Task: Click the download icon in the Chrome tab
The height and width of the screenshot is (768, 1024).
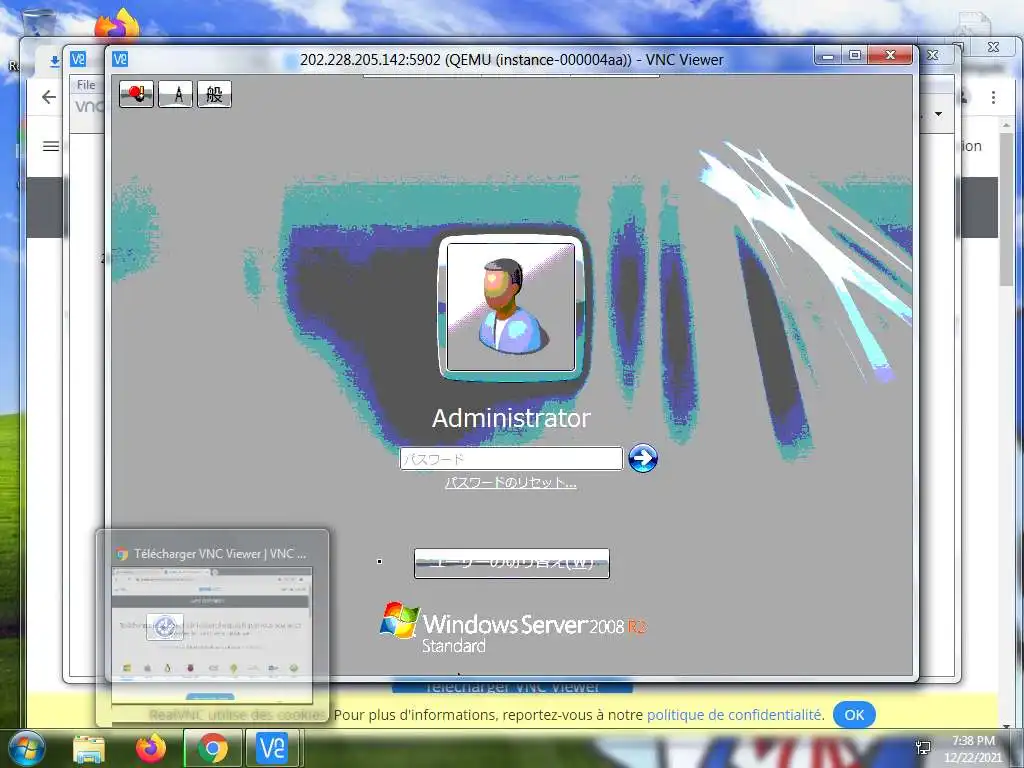Action: pos(55,61)
